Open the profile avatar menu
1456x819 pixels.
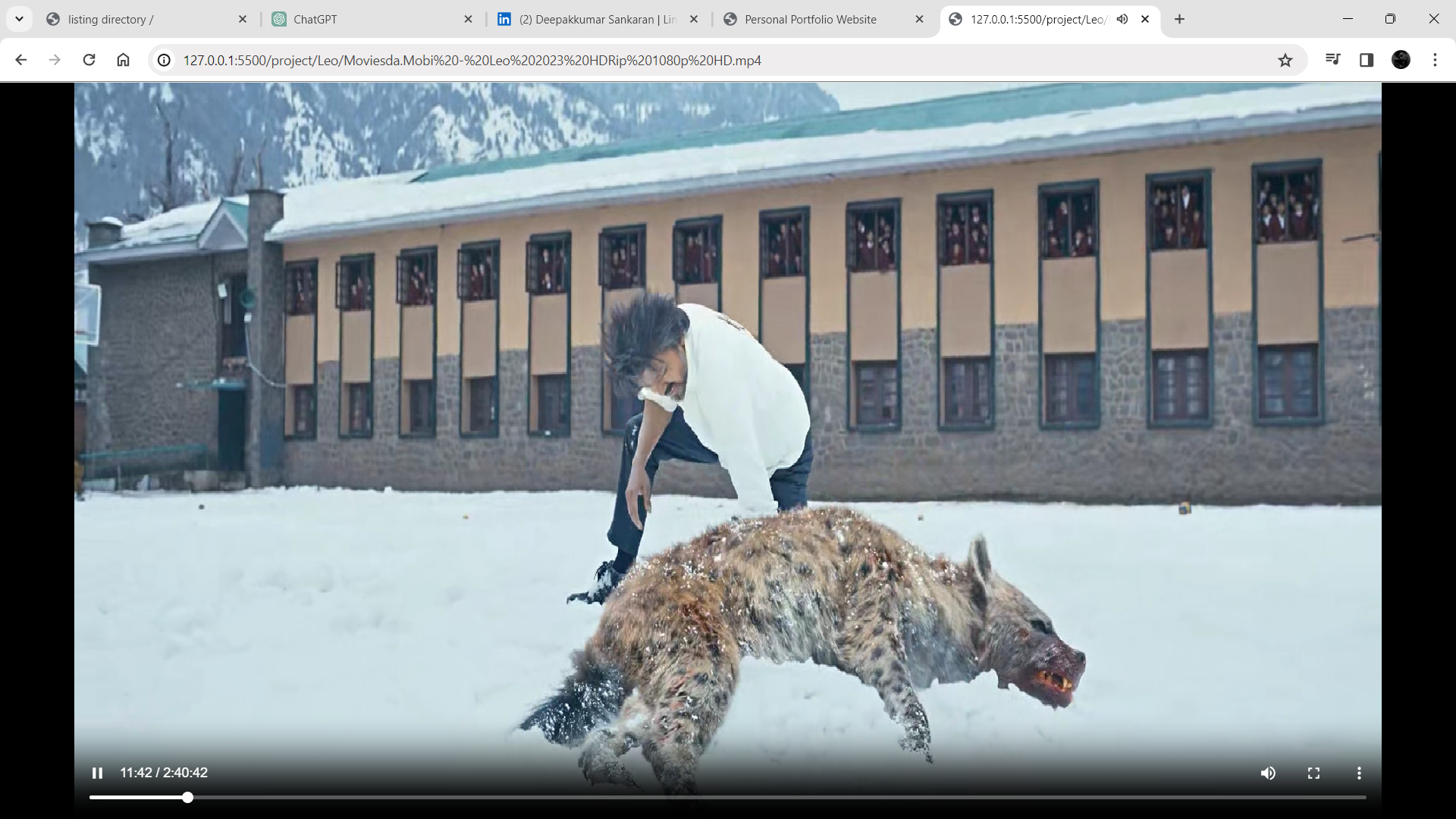coord(1401,60)
